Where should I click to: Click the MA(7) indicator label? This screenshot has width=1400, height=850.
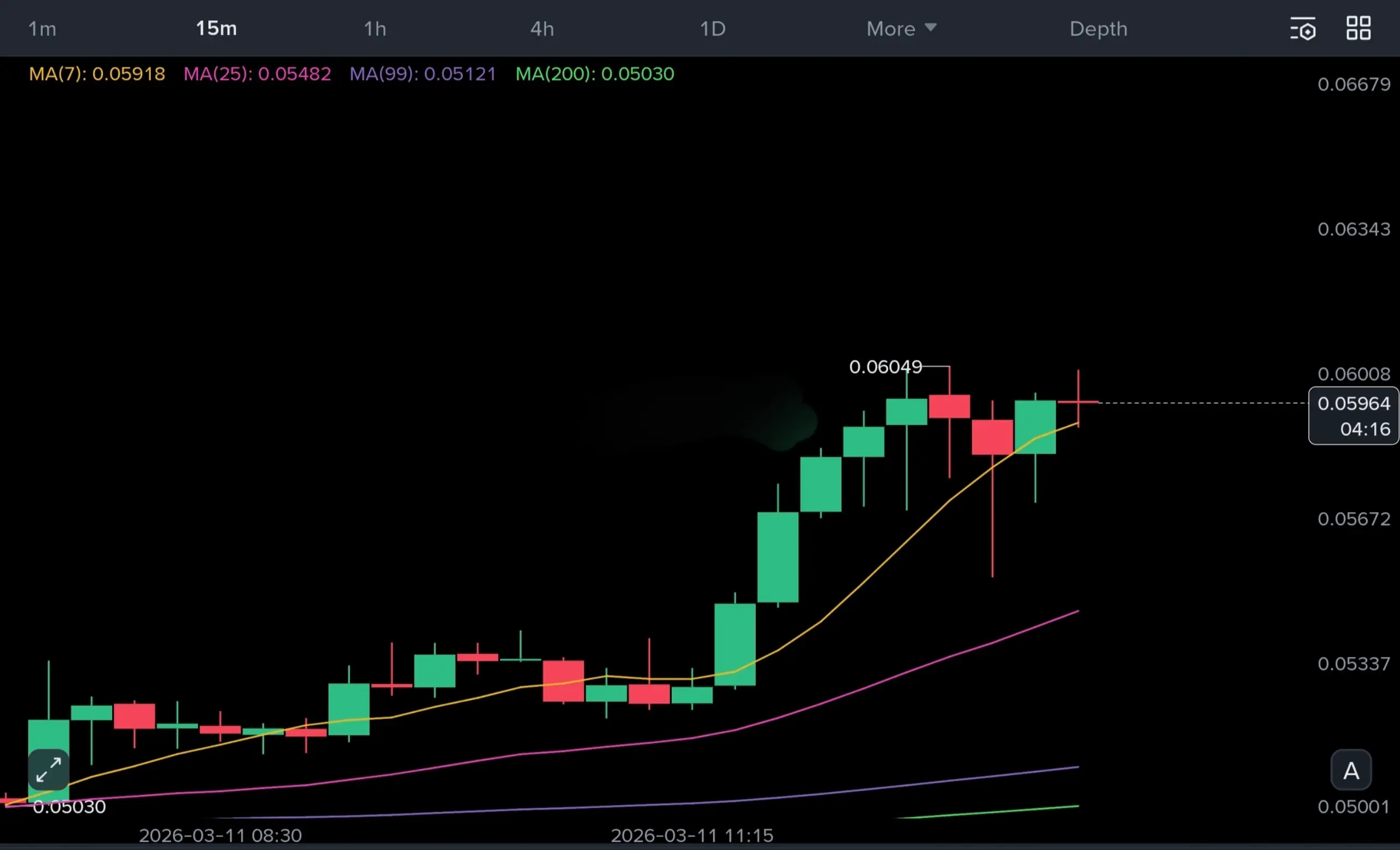97,74
